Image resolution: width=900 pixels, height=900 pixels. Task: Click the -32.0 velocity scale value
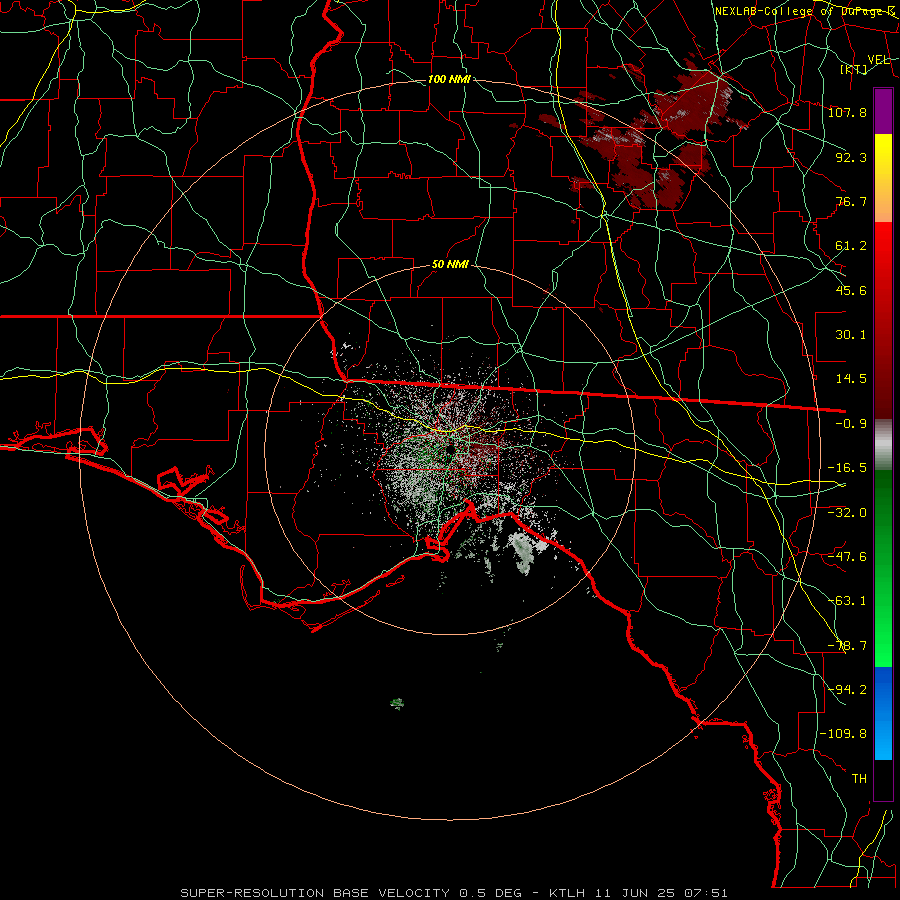(847, 512)
